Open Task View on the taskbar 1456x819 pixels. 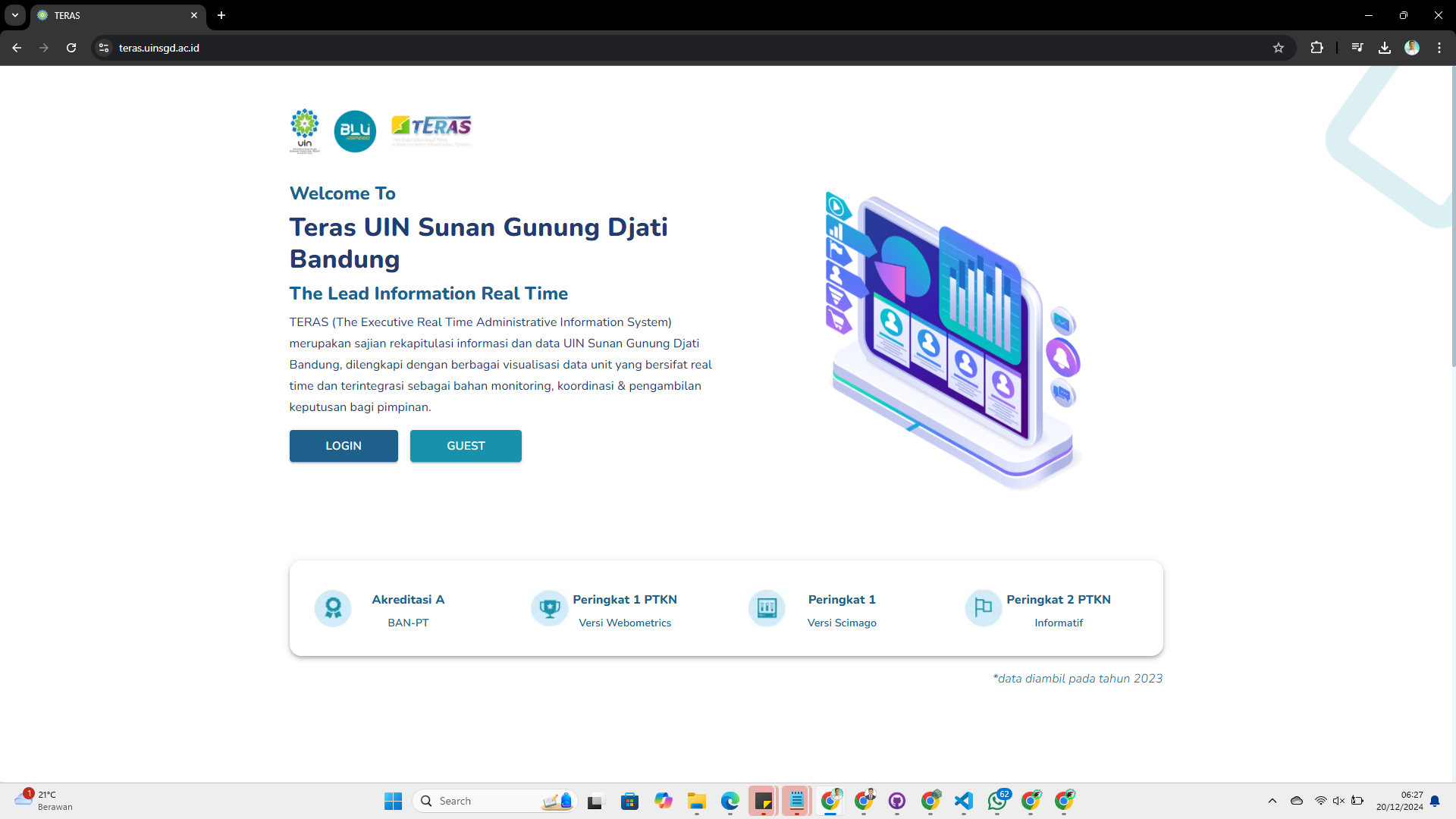[x=595, y=801]
